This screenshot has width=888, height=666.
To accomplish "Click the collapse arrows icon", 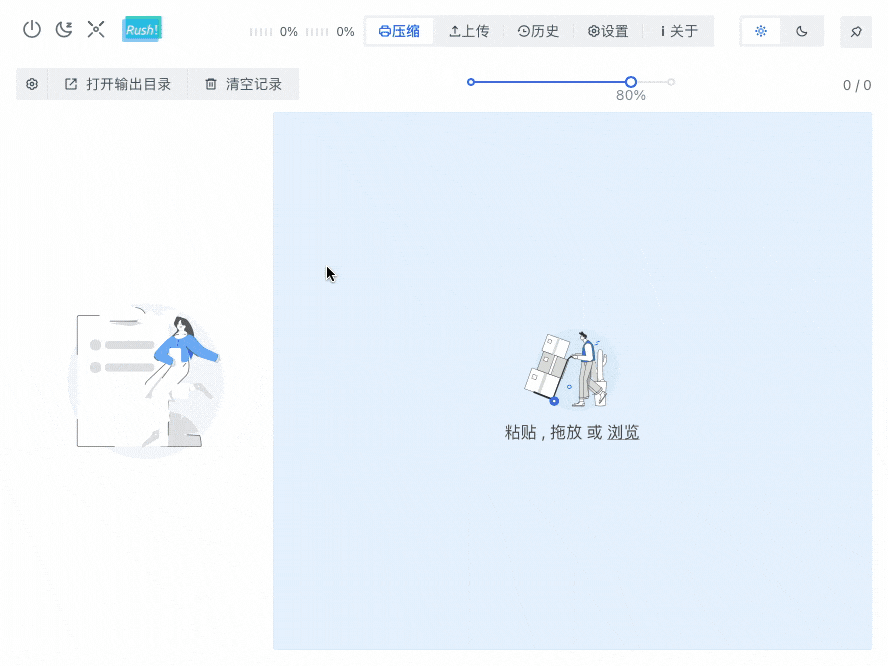I will point(96,29).
